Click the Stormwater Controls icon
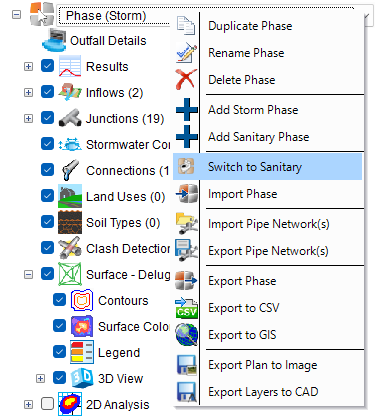The width and height of the screenshot is (388, 420). 70,144
